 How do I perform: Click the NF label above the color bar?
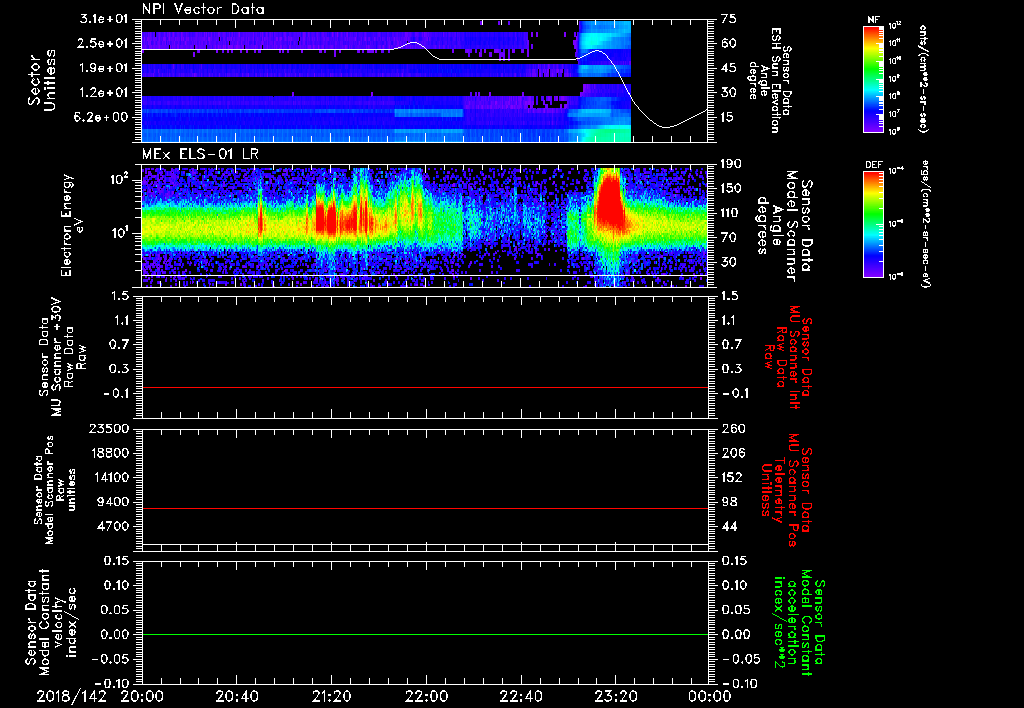click(873, 20)
